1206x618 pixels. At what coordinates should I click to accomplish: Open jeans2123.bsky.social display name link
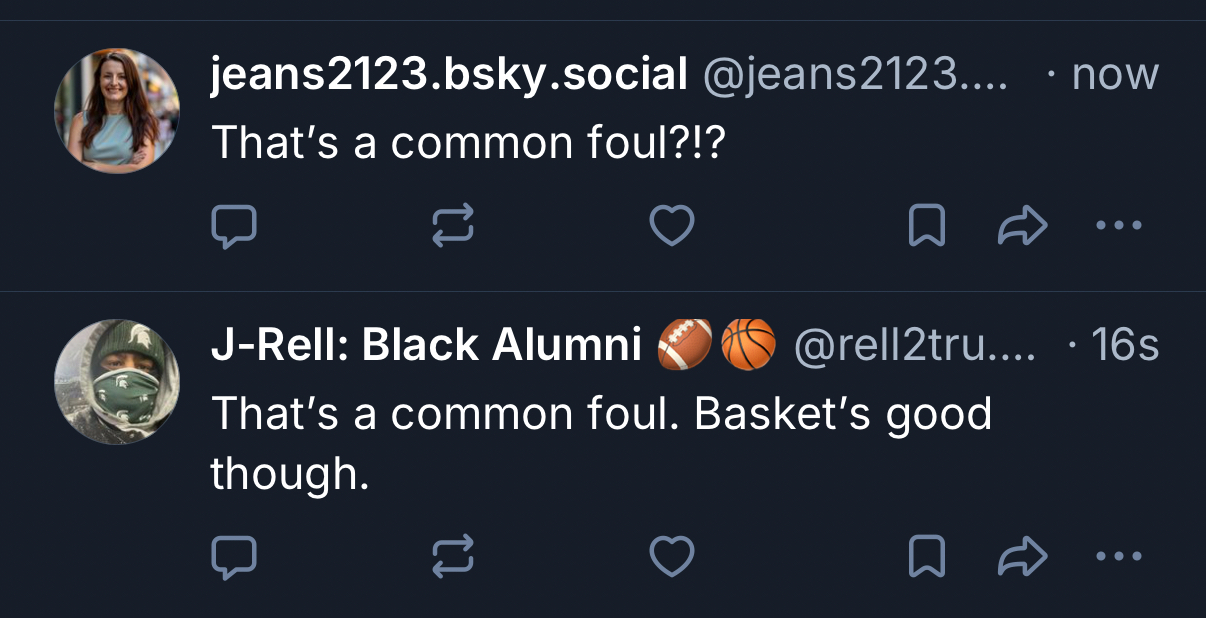tap(449, 75)
